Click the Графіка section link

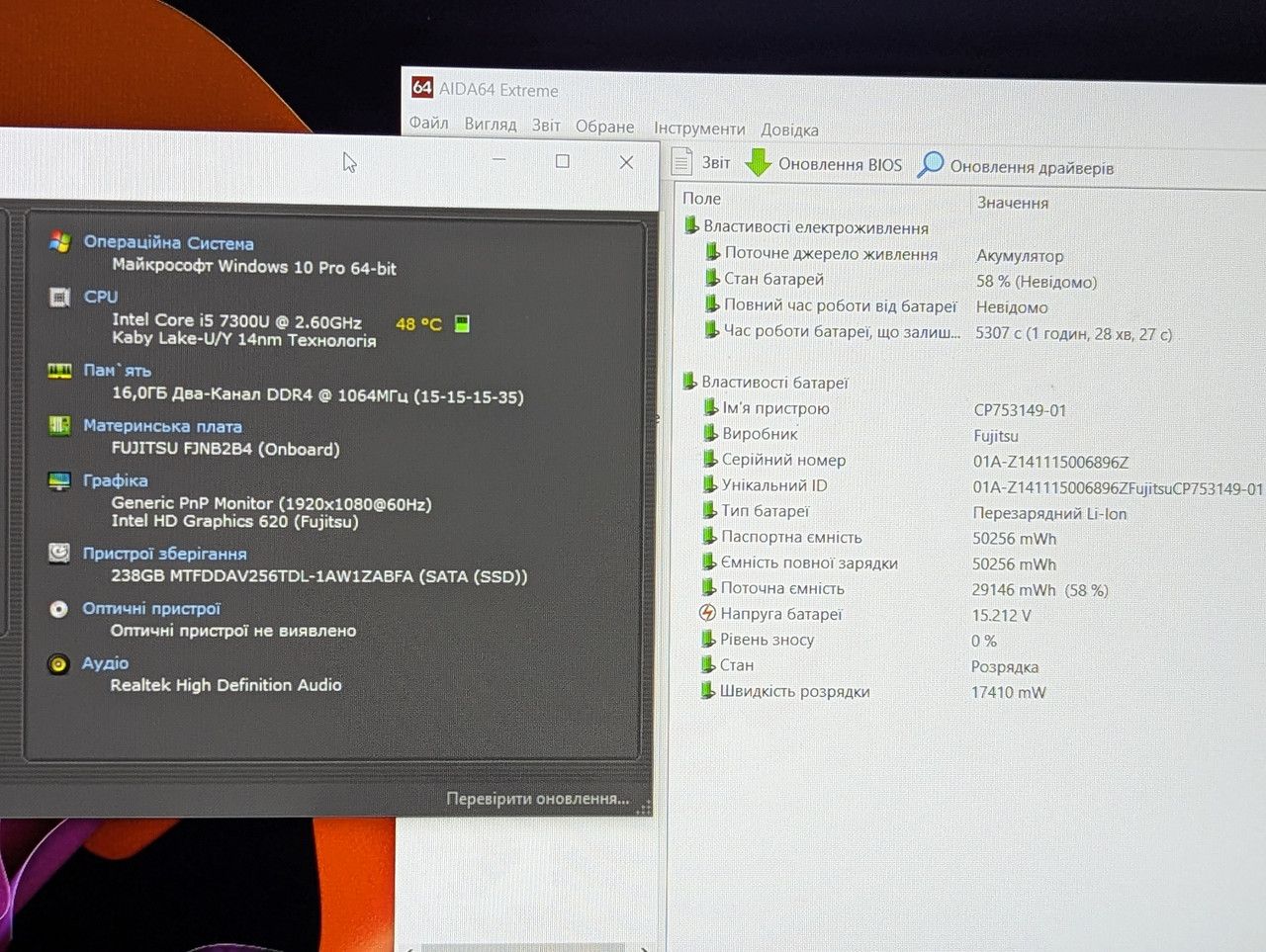pos(116,480)
